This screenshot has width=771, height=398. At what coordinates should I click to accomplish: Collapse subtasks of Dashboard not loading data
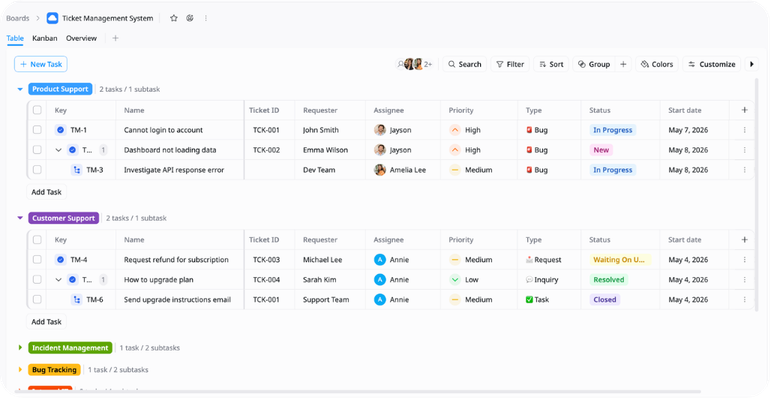click(59, 150)
